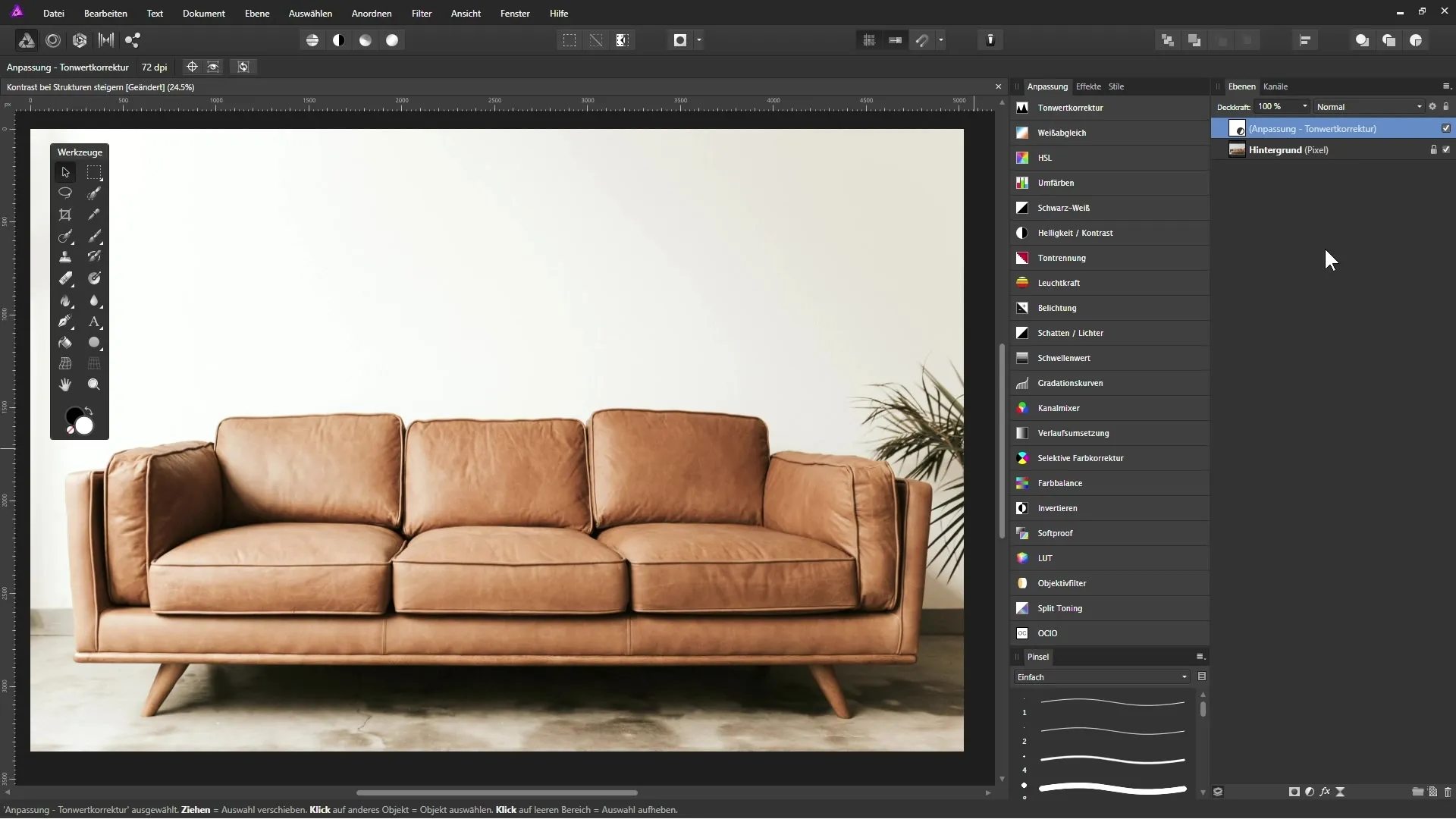Switch to the Effekte tab
Image resolution: width=1456 pixels, height=819 pixels.
coord(1088,86)
